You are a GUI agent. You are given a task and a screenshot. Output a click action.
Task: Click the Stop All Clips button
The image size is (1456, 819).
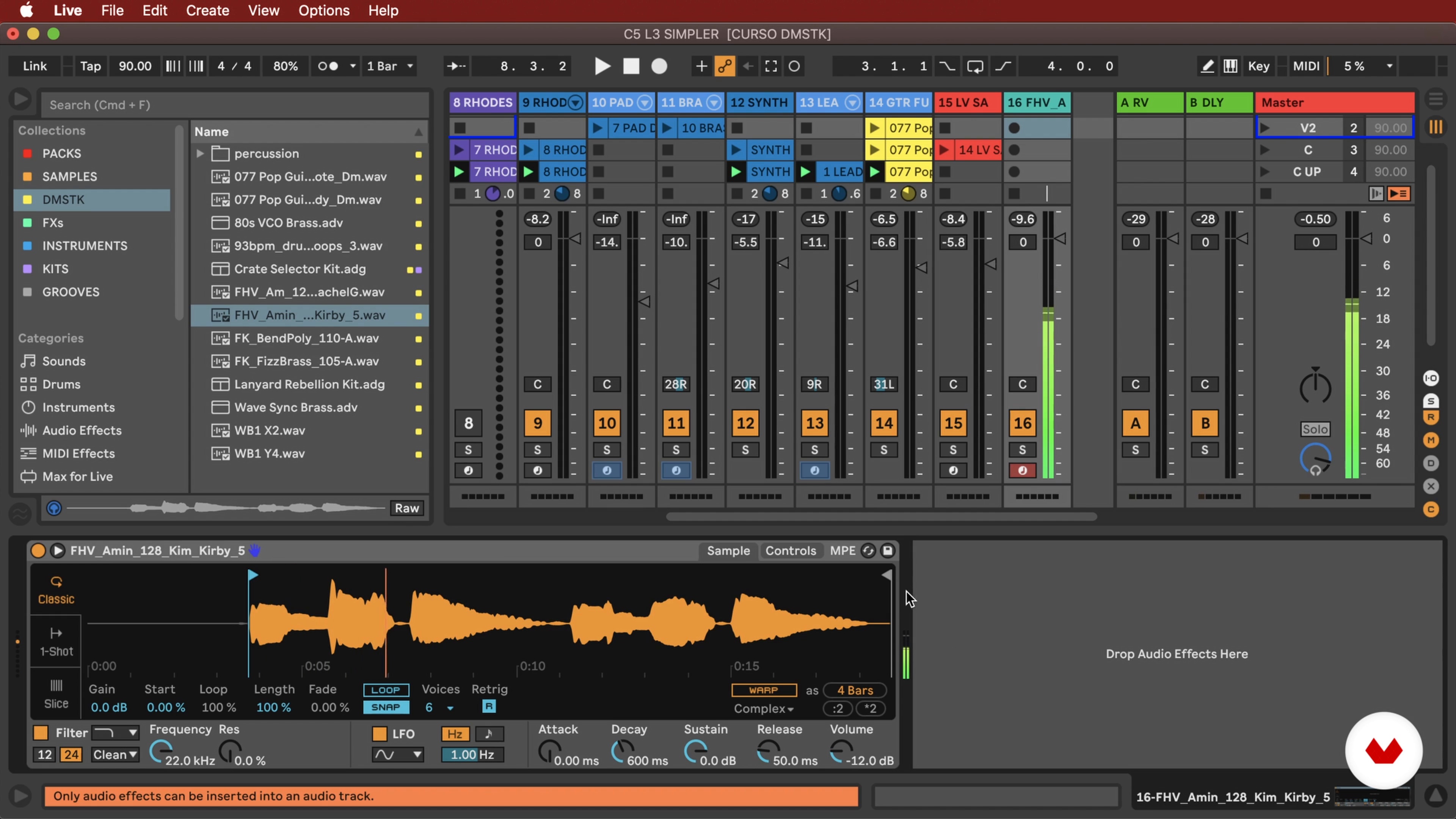coord(1266,193)
